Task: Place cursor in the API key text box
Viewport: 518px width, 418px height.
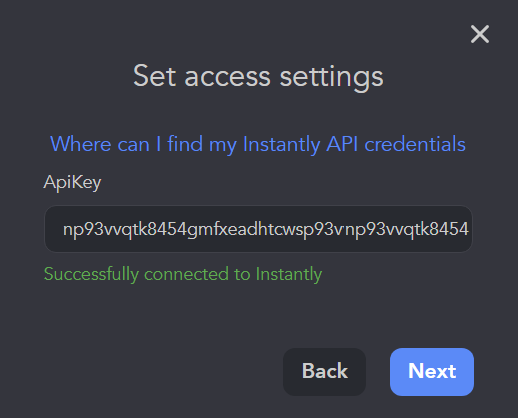Action: click(x=258, y=229)
